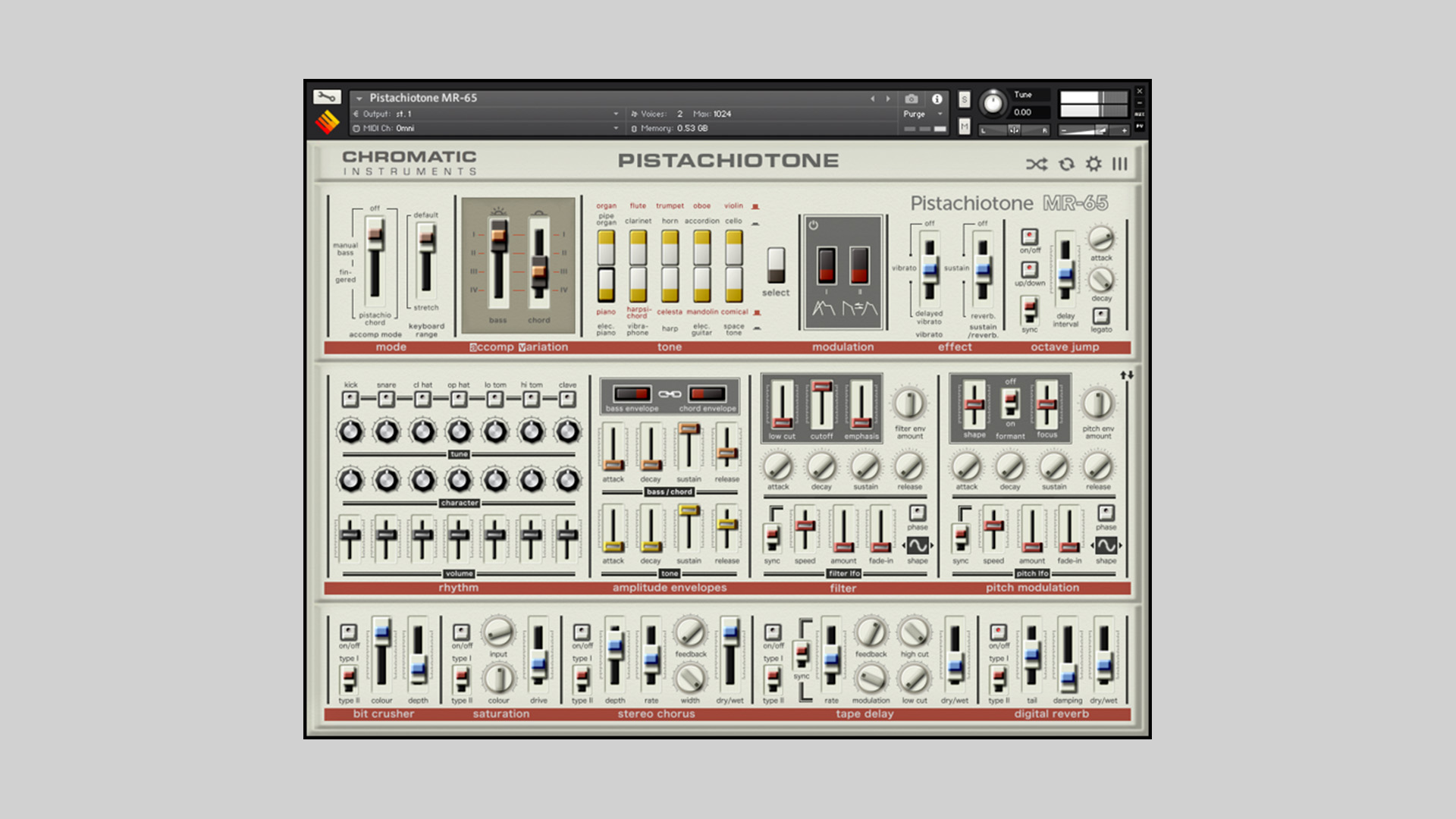
Task: Open instrument name dropdown arrow
Action: pyautogui.click(x=359, y=99)
